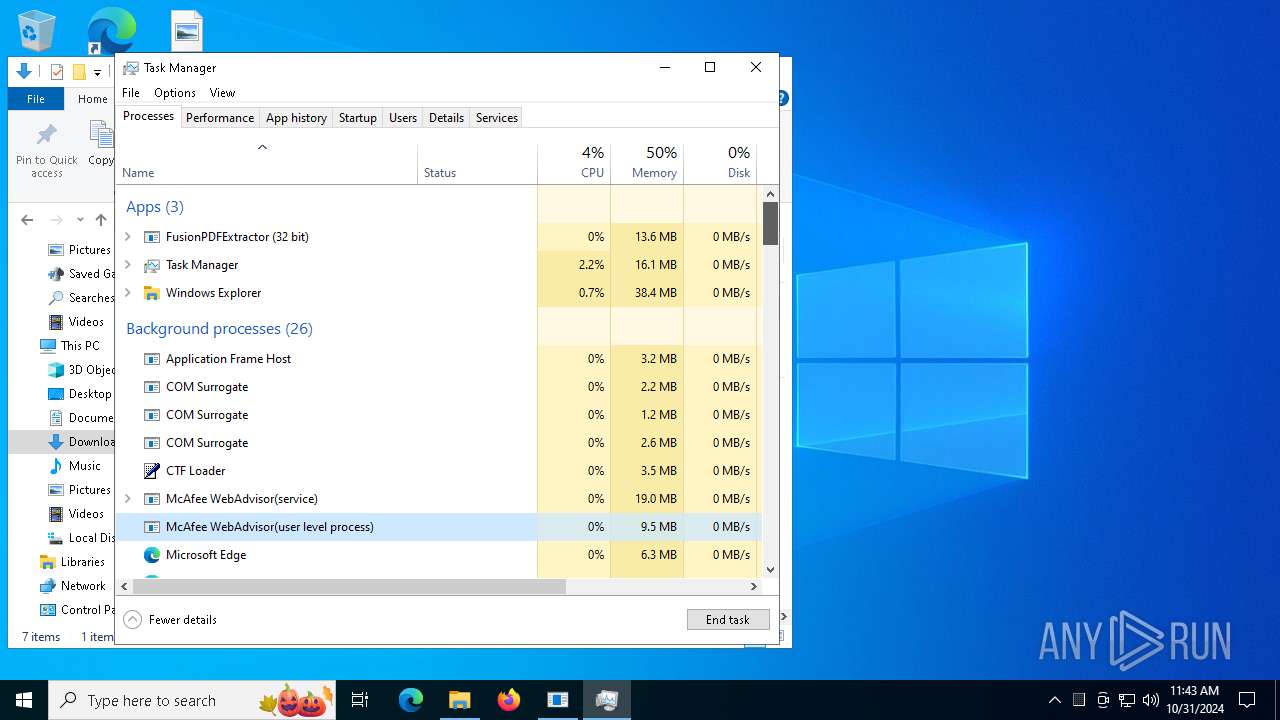Select the image file icon on desktop
1280x720 pixels.
point(187,30)
